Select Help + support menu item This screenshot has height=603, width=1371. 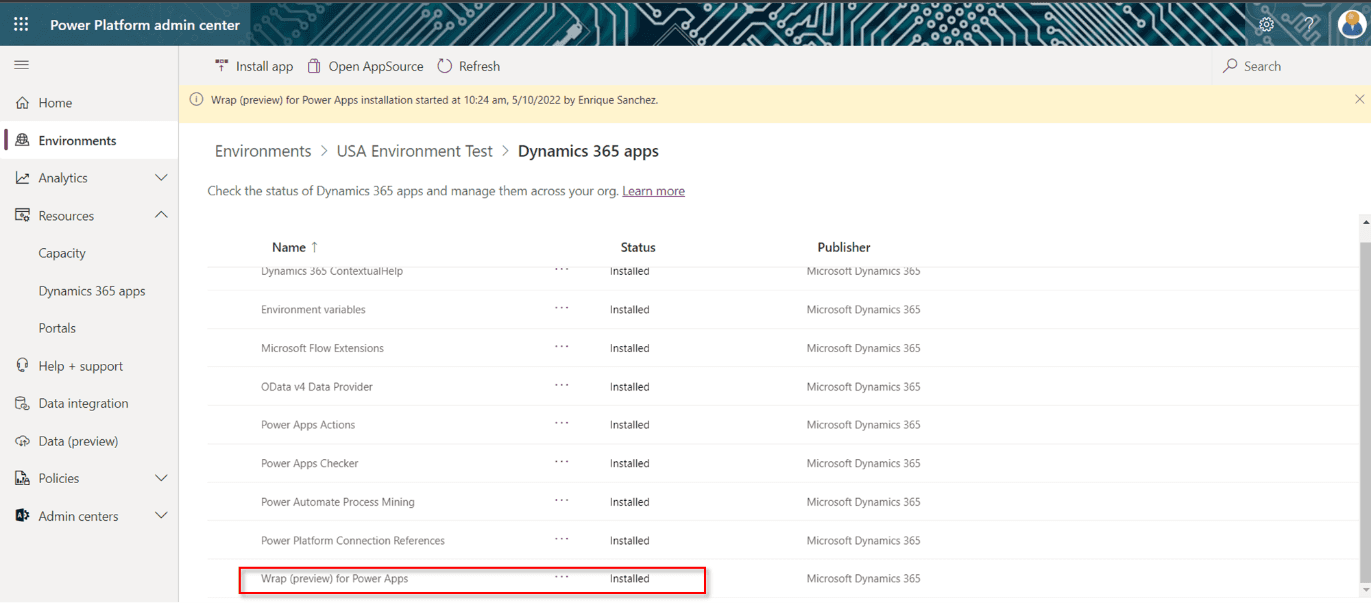click(81, 366)
